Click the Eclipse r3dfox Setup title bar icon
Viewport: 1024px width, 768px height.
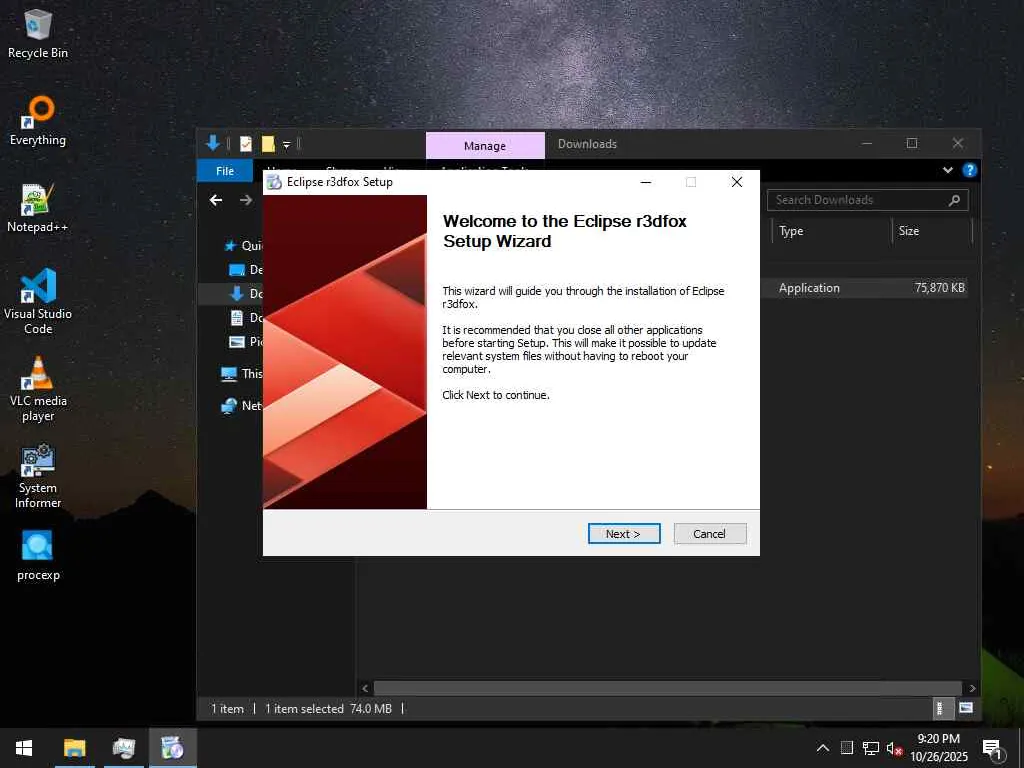click(275, 182)
